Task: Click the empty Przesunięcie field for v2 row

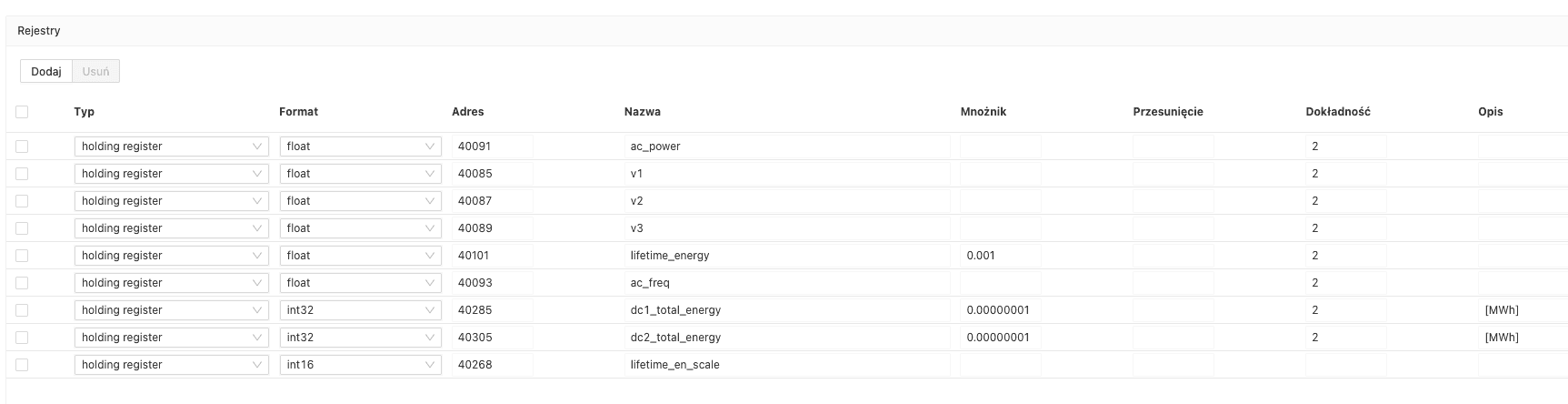Action: [x=1173, y=201]
